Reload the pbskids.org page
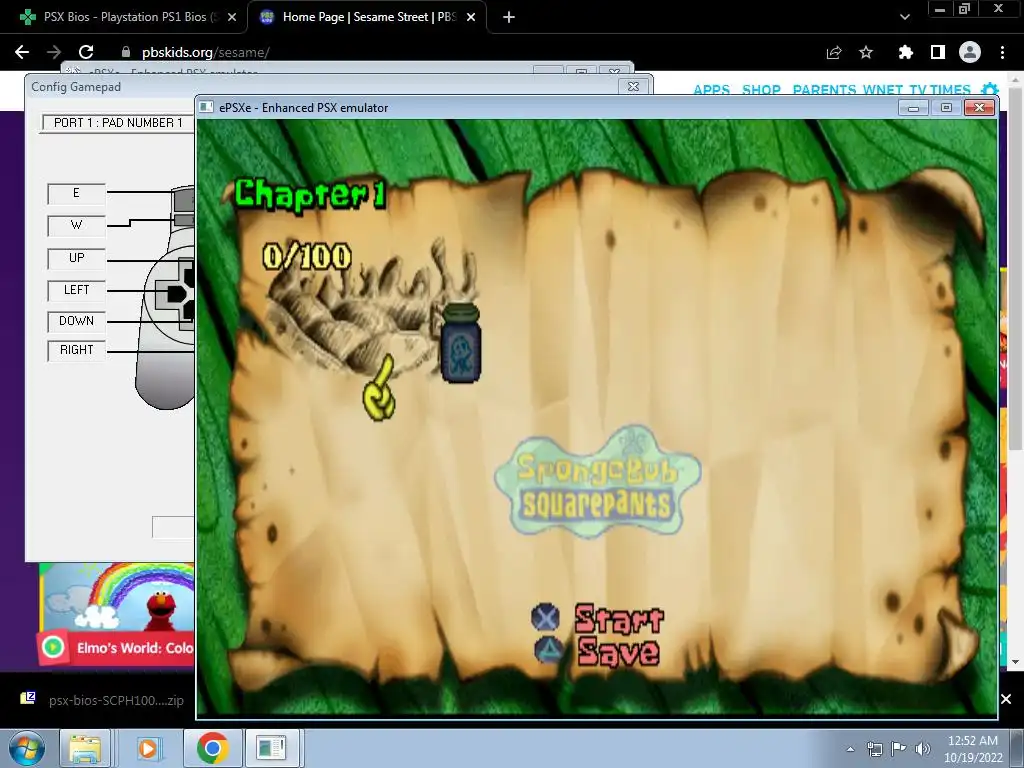 click(86, 52)
